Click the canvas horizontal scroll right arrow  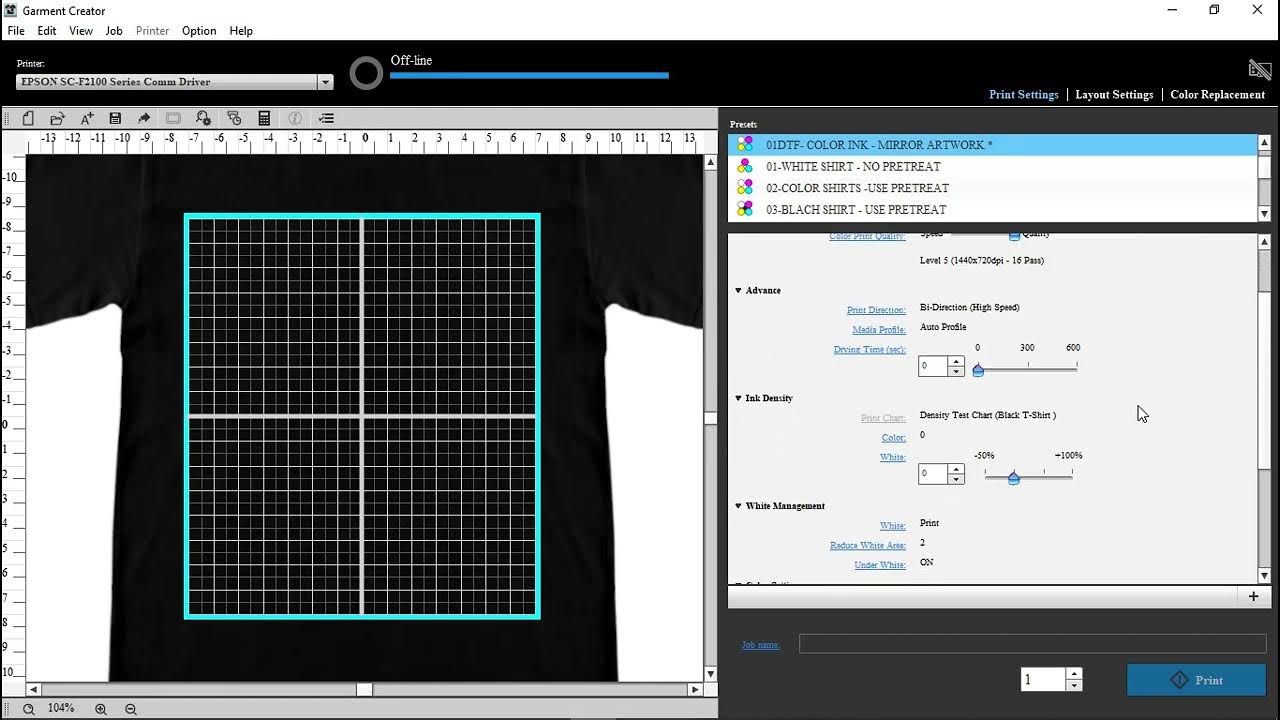695,689
